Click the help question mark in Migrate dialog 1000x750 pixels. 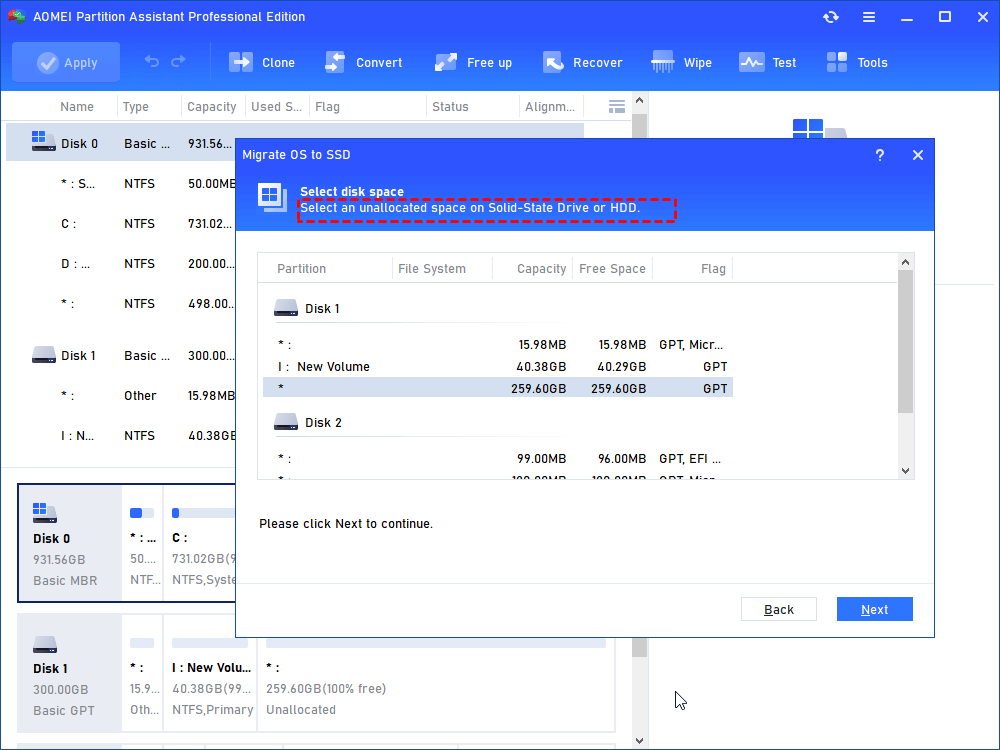[879, 155]
